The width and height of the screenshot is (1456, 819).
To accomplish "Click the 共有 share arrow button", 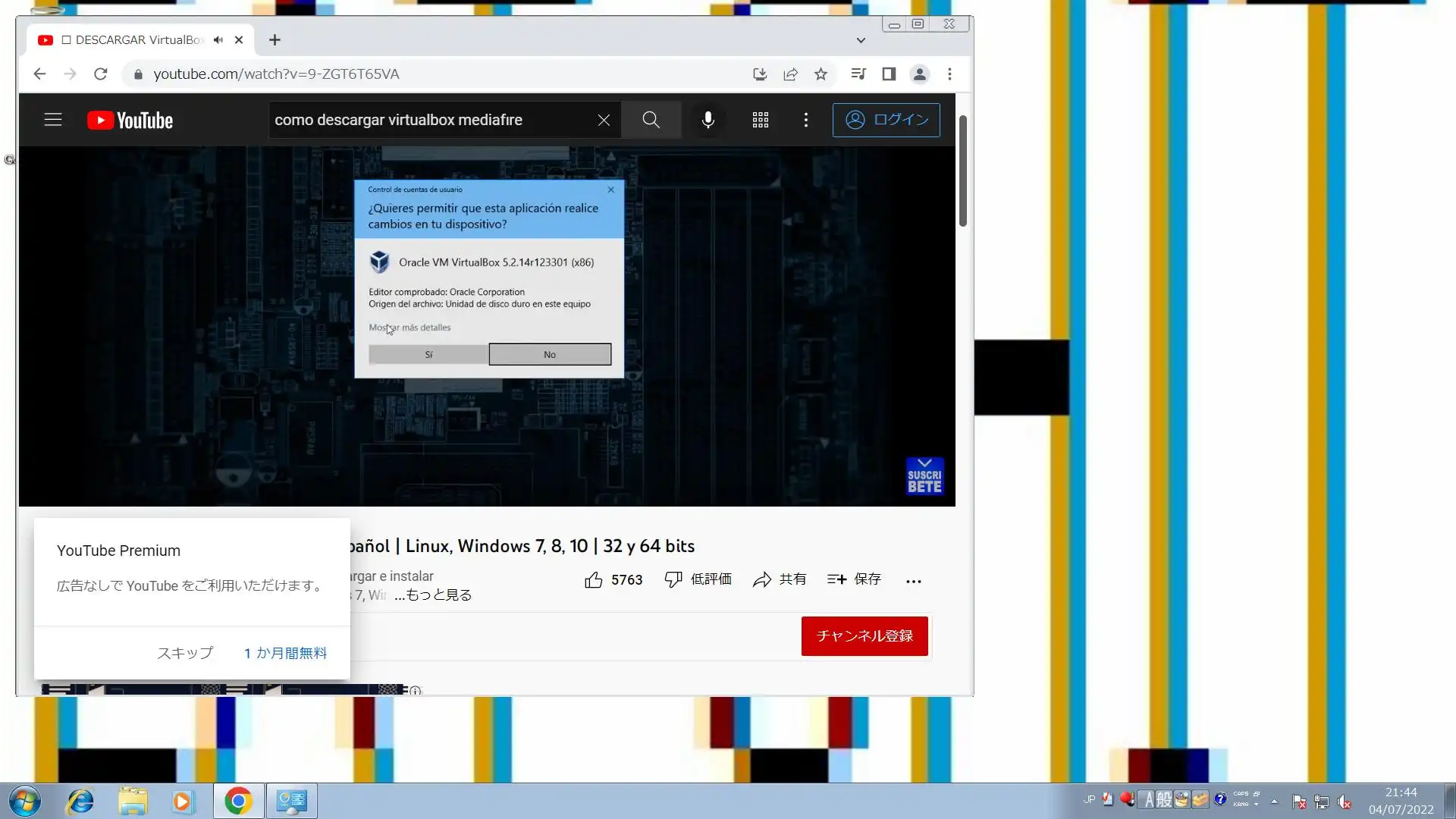I will (x=779, y=579).
